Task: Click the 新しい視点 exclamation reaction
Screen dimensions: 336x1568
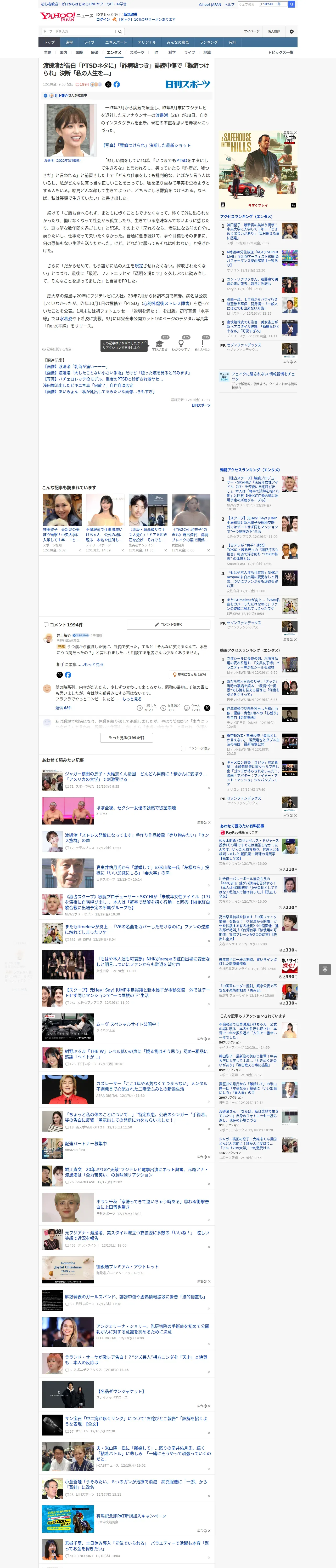Action: (x=203, y=343)
